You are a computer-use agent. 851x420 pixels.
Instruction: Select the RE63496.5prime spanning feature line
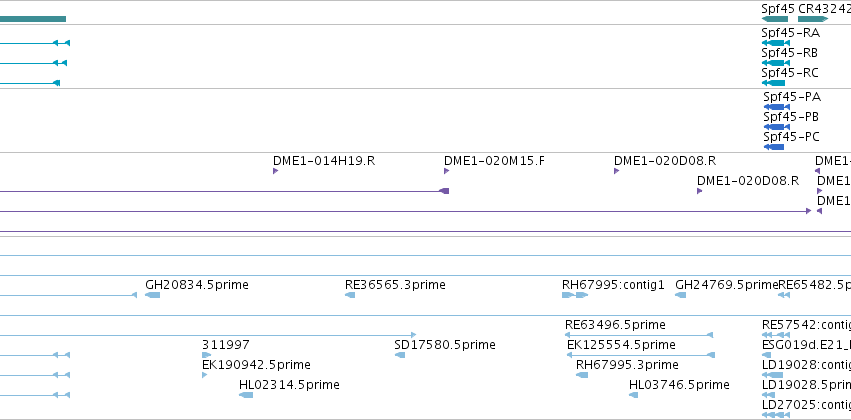click(639, 335)
